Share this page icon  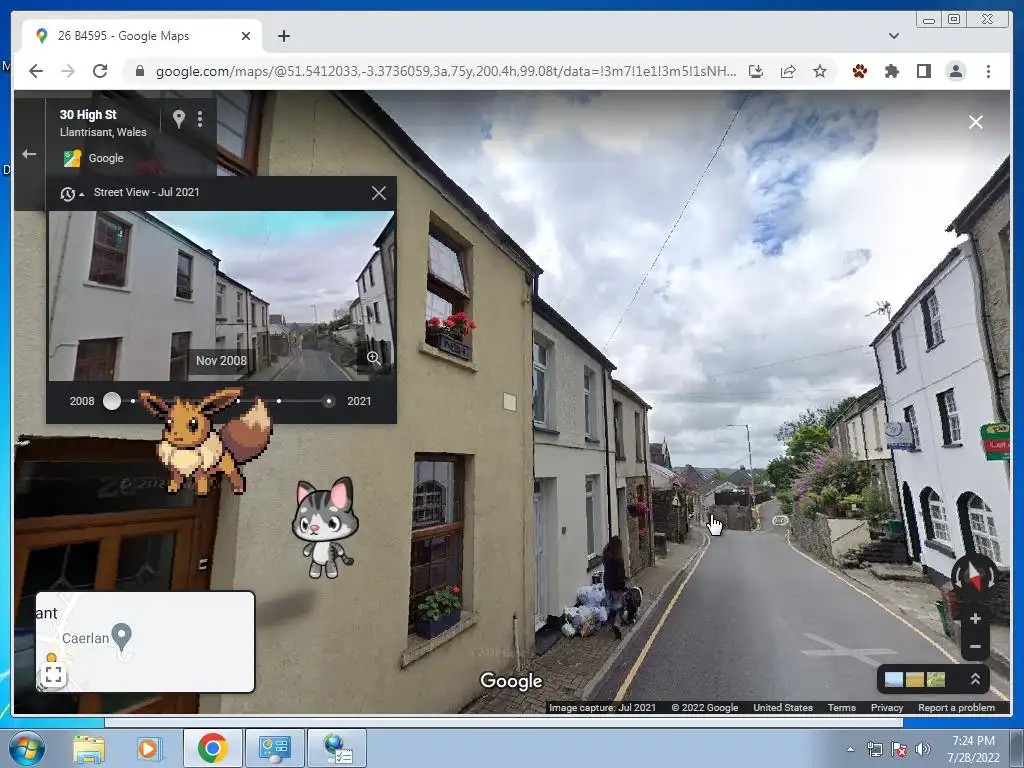788,71
